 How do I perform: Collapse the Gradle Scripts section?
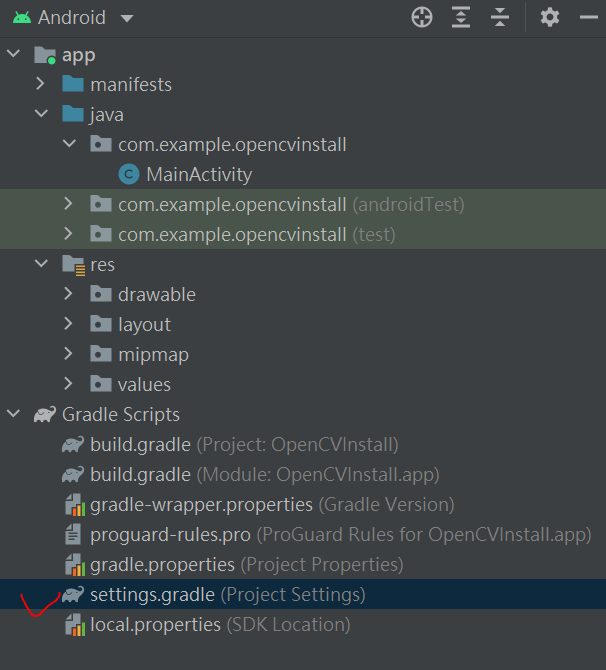click(x=14, y=414)
